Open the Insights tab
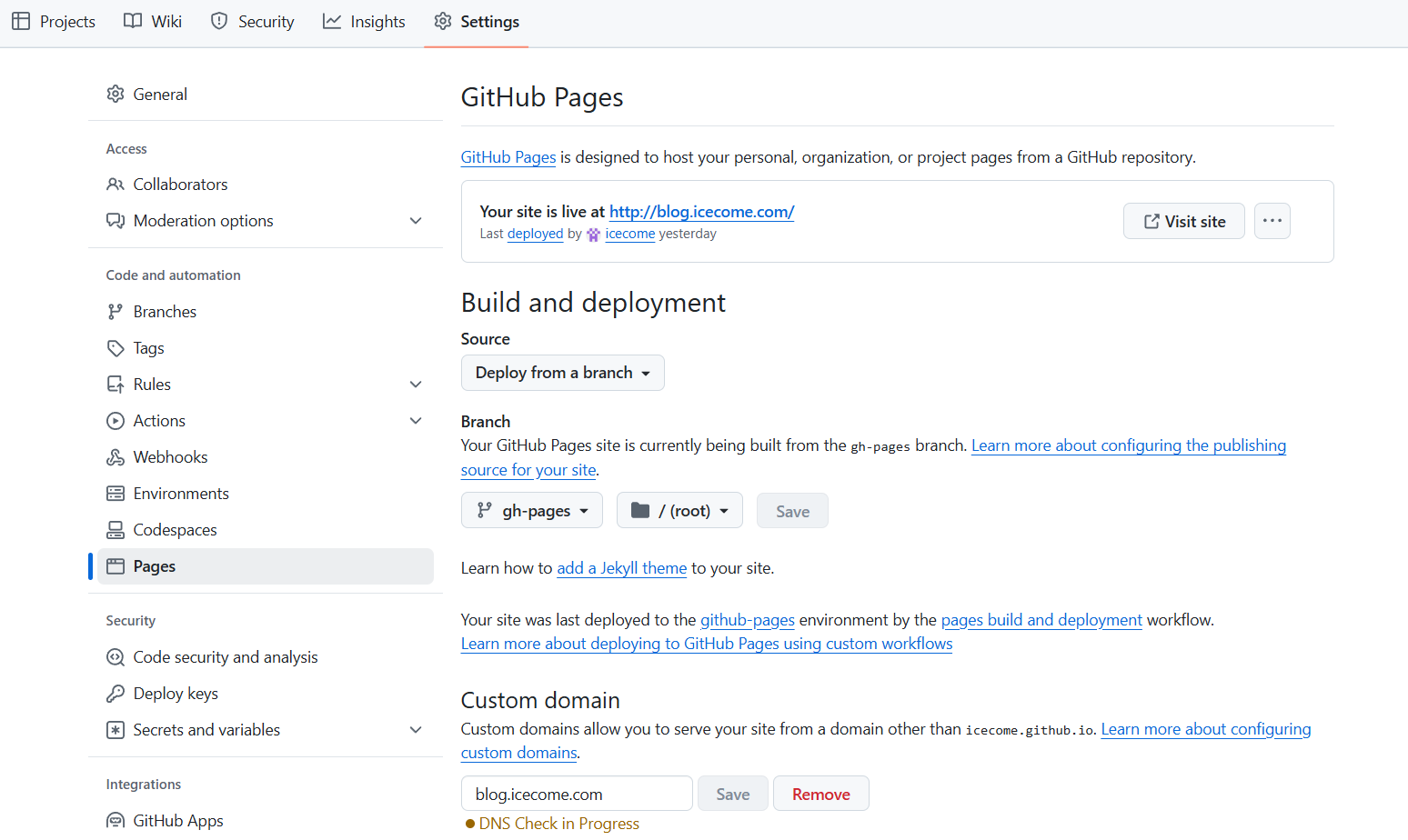This screenshot has width=1408, height=840. click(x=364, y=21)
